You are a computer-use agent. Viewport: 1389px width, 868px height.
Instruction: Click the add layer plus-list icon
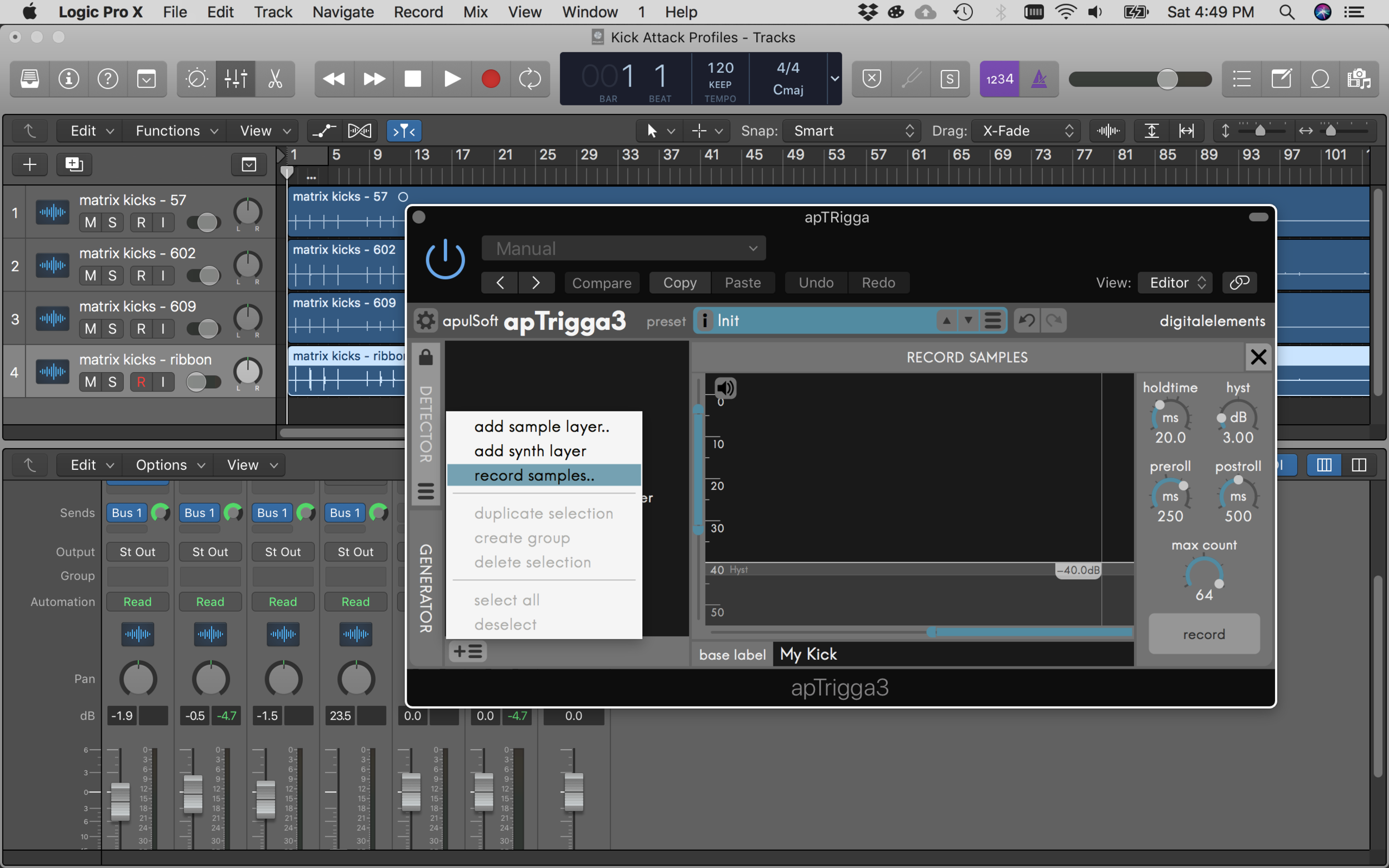(x=468, y=651)
